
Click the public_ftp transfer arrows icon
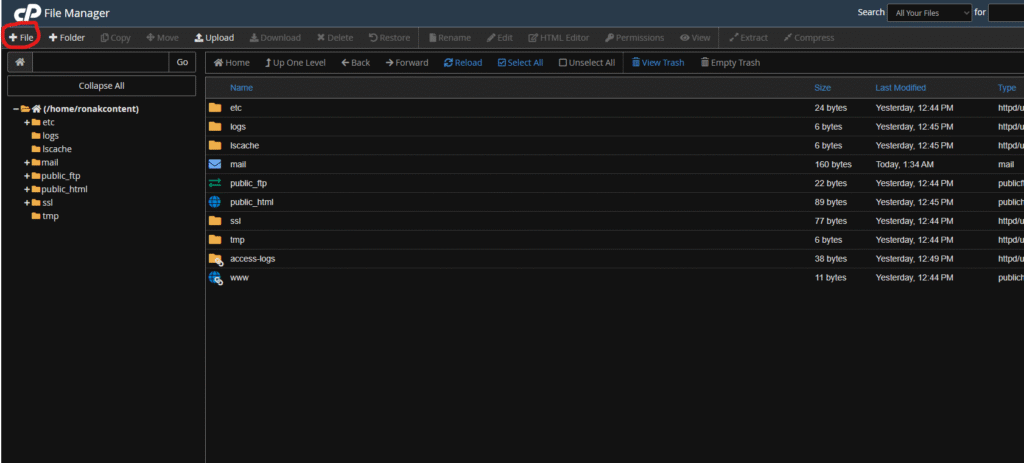point(215,183)
